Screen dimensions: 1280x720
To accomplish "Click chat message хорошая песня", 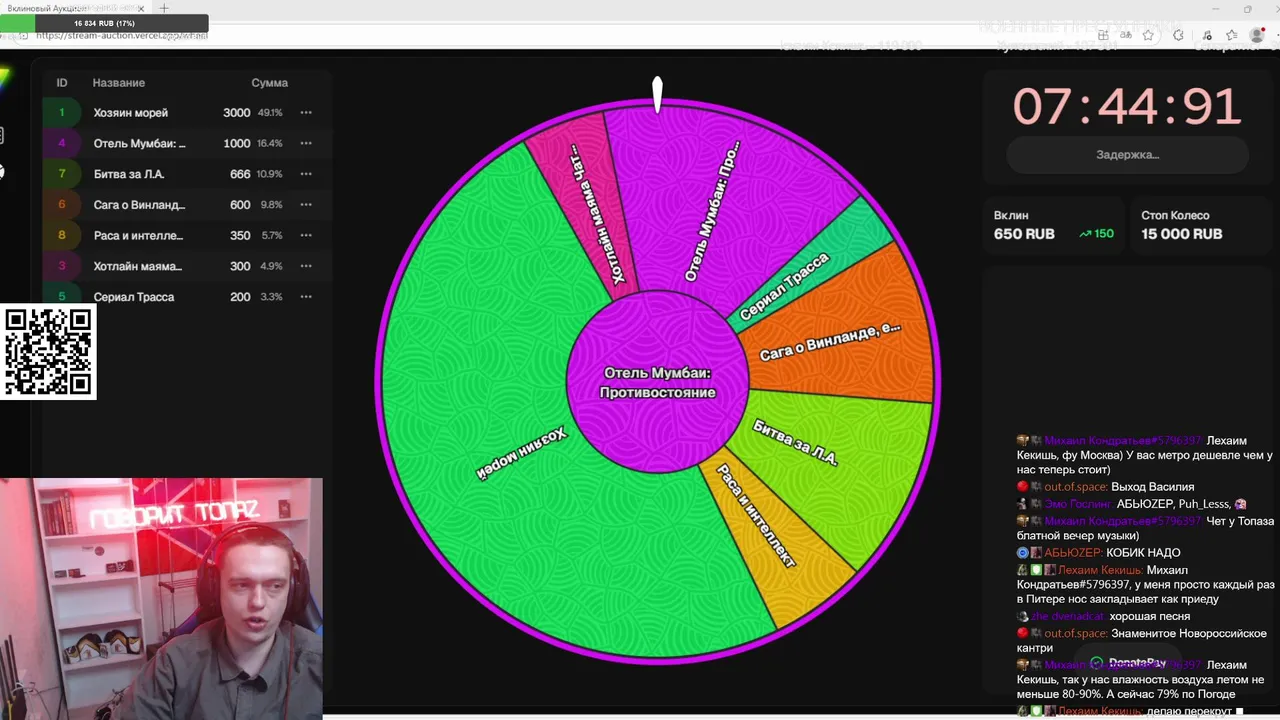I will coord(1150,617).
